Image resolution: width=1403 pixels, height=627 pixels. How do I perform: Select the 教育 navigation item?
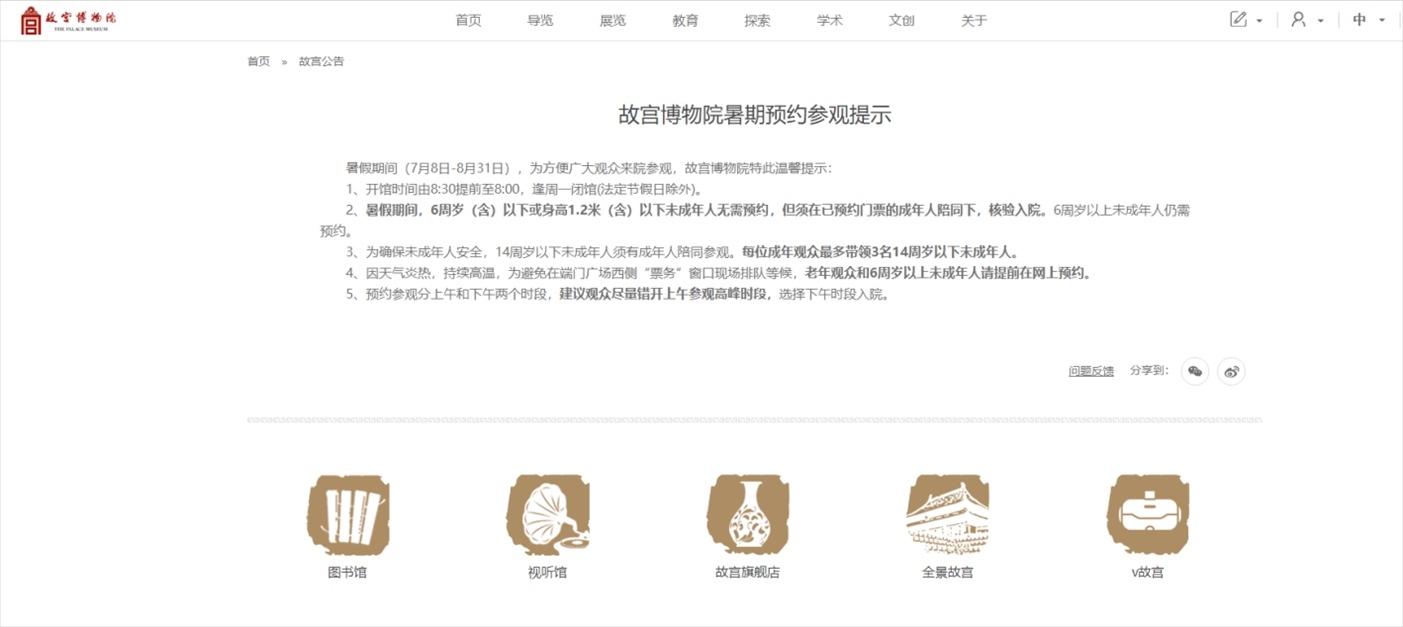pos(685,21)
